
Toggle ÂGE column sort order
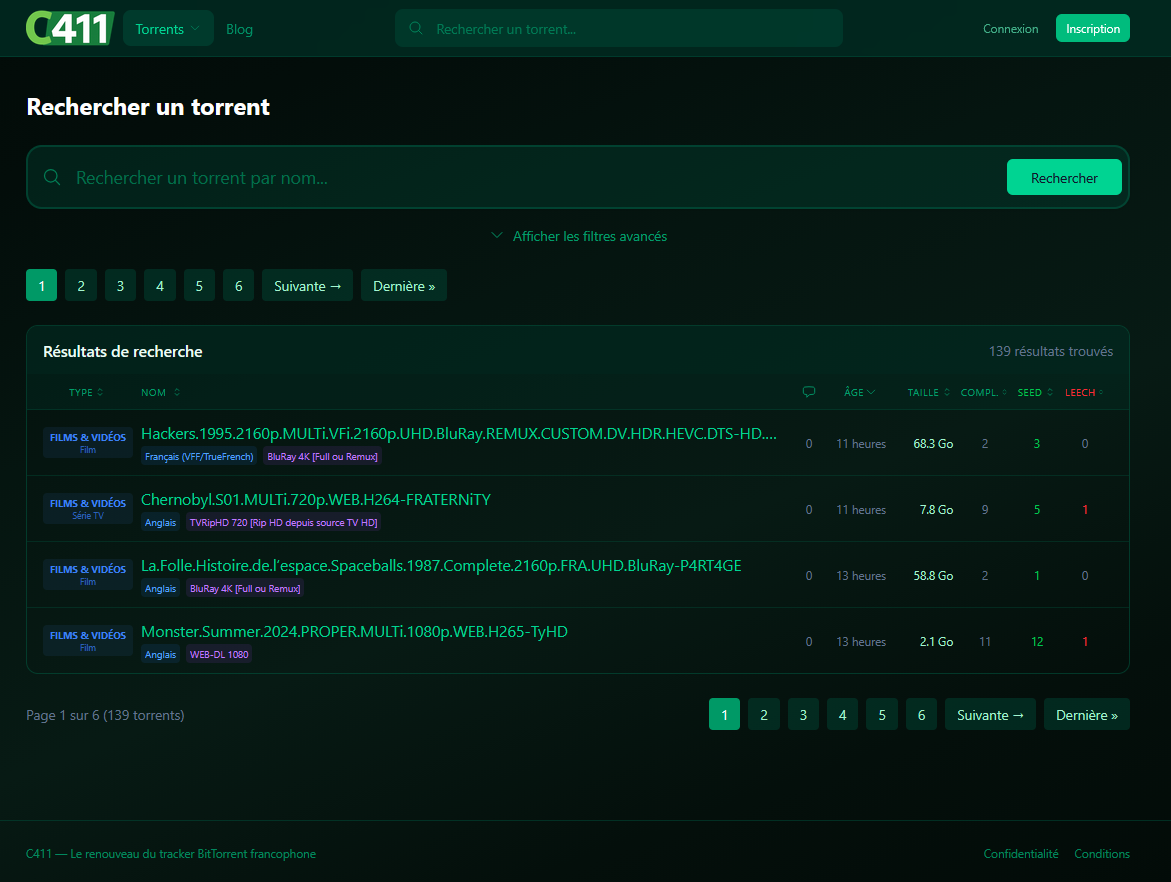[x=859, y=392]
